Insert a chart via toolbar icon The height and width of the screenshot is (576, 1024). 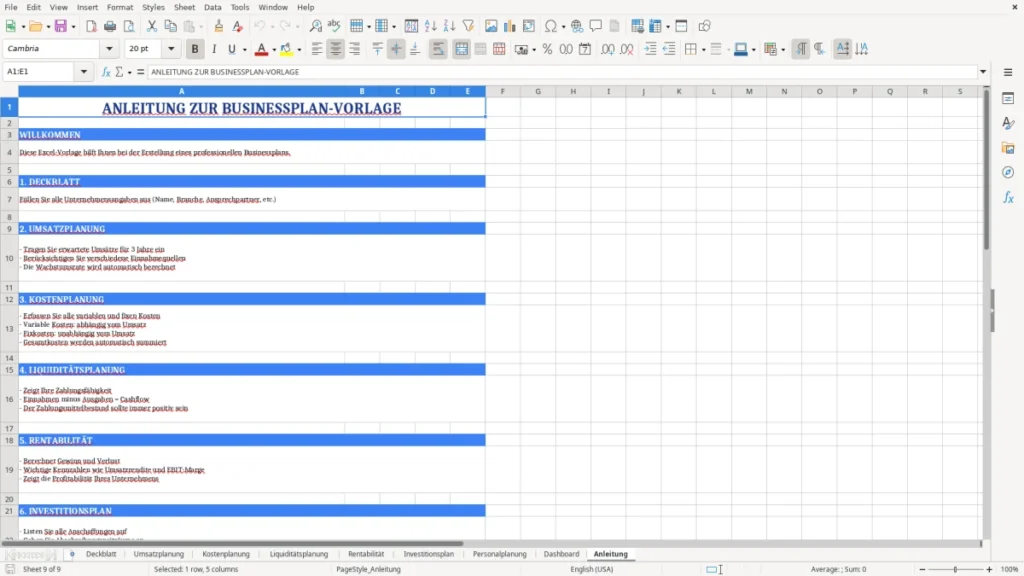[x=510, y=26]
